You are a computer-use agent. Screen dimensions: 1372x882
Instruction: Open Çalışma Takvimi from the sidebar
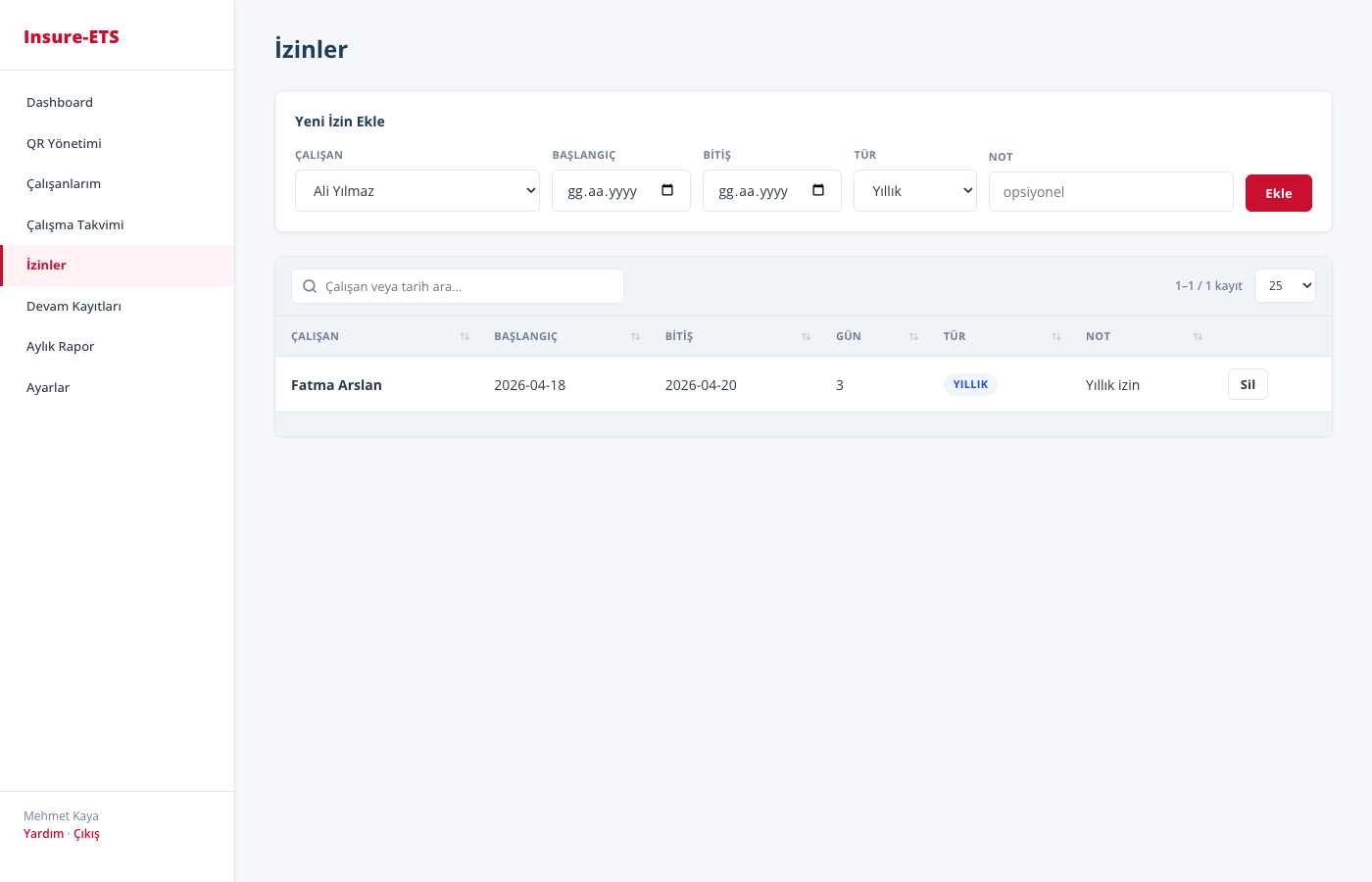[75, 225]
